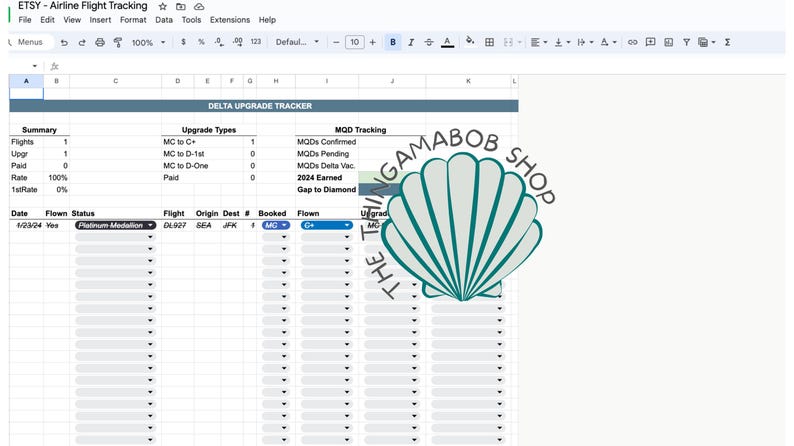The height and width of the screenshot is (446, 794).
Task: Click the destination cell JFK
Action: [231, 225]
